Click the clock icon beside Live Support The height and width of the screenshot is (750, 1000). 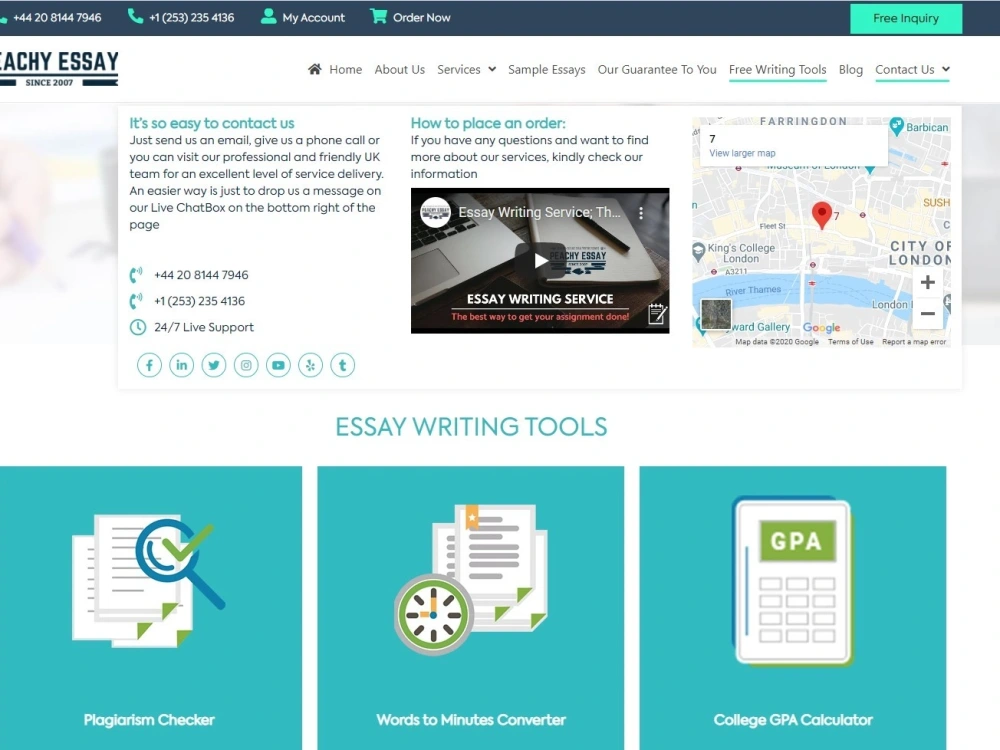[138, 327]
